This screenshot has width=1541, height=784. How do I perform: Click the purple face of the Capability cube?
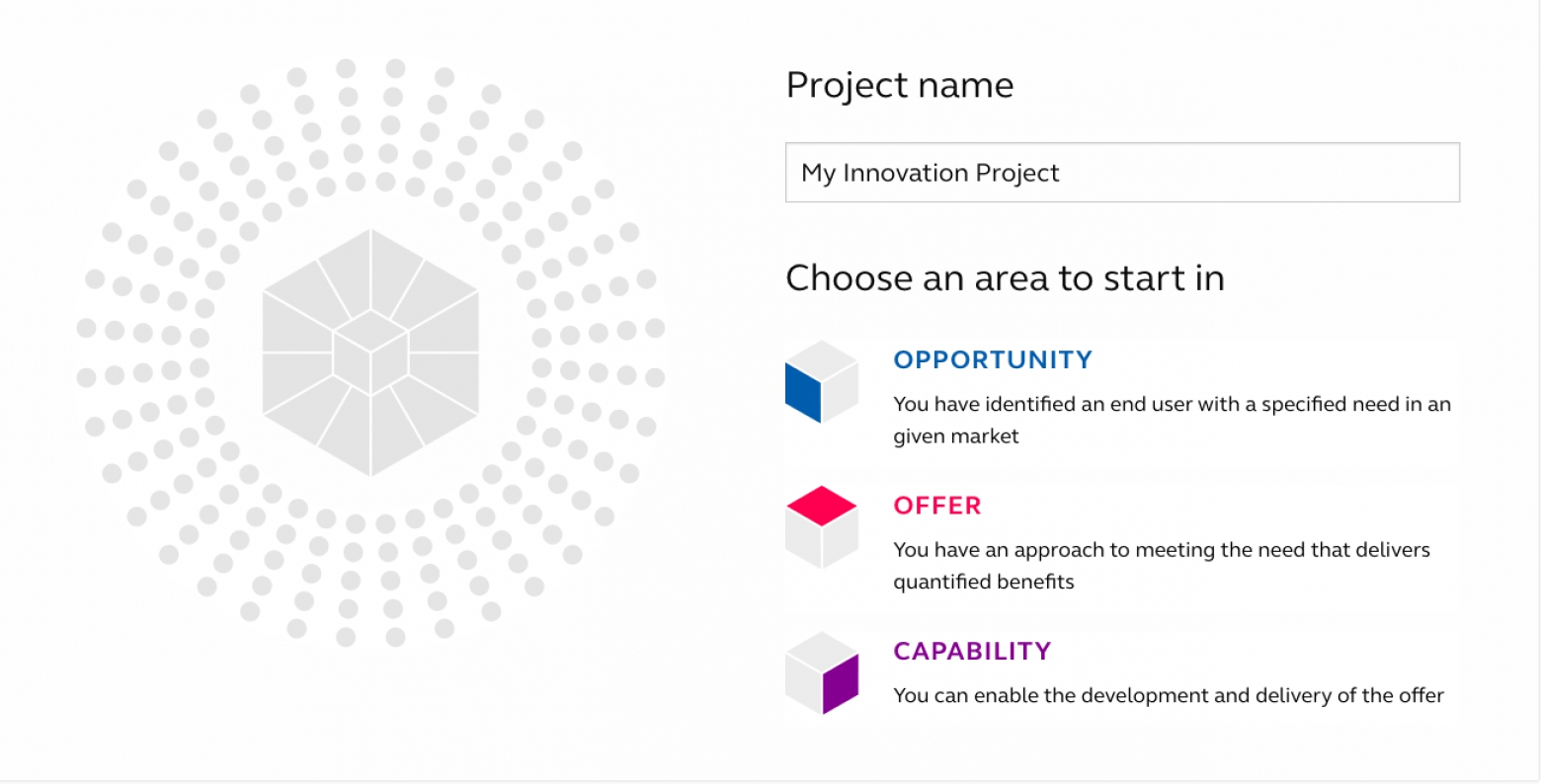click(841, 683)
